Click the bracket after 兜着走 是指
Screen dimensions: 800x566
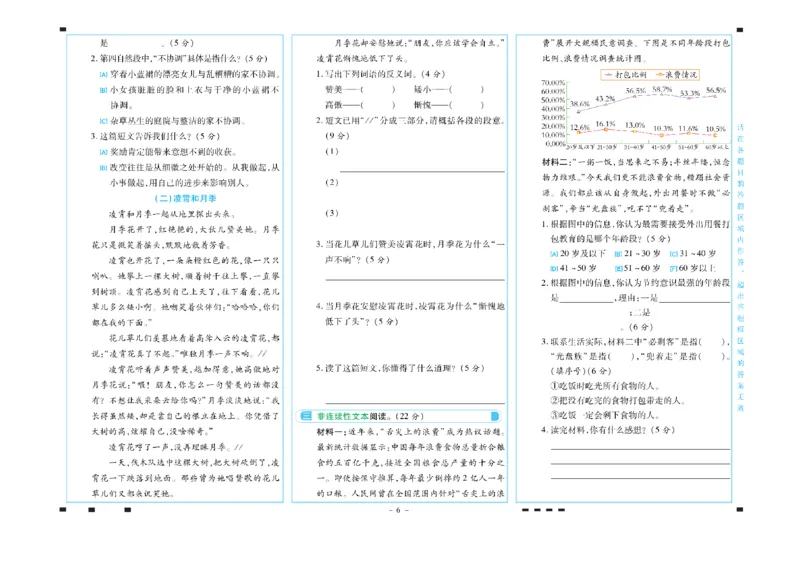(x=713, y=356)
